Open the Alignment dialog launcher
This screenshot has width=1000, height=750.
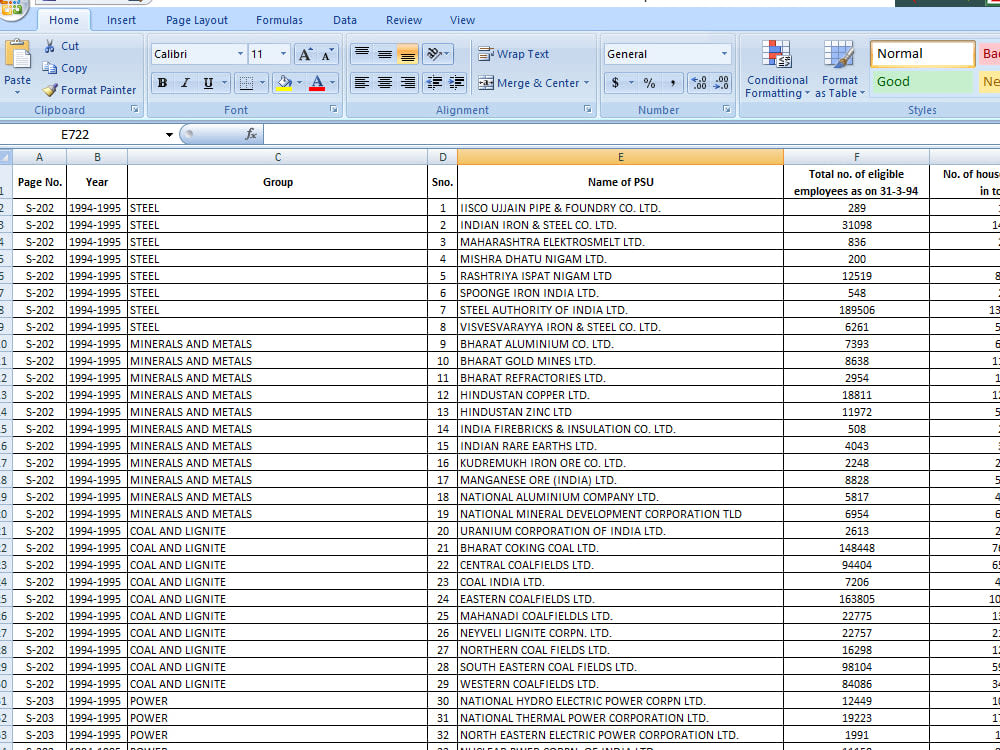pos(587,110)
